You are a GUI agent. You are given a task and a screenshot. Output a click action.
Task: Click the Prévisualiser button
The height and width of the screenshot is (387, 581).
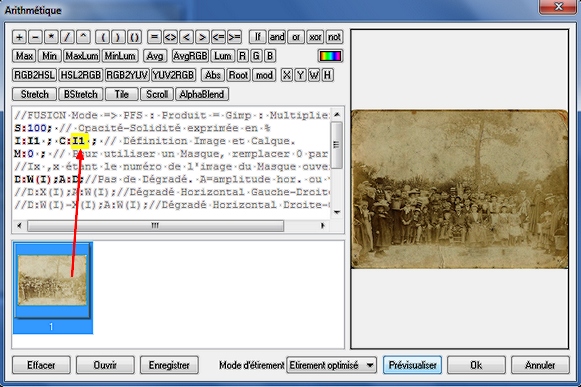[x=412, y=365]
